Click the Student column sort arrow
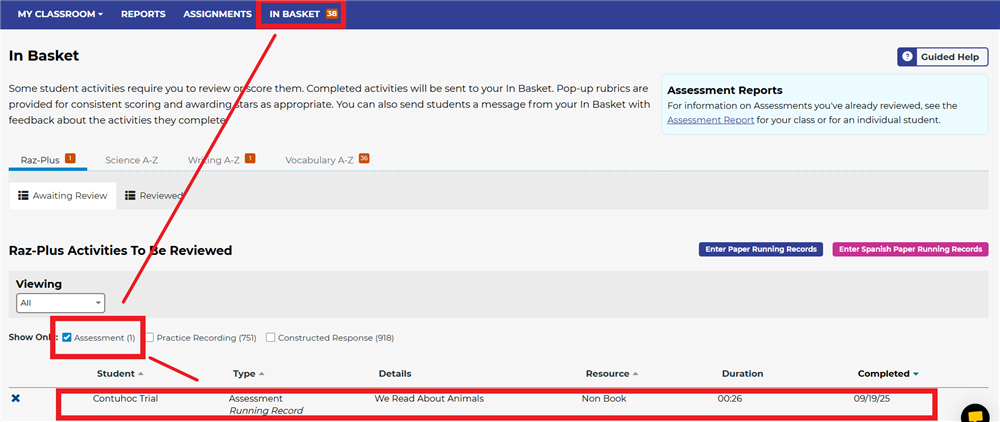 [139, 374]
